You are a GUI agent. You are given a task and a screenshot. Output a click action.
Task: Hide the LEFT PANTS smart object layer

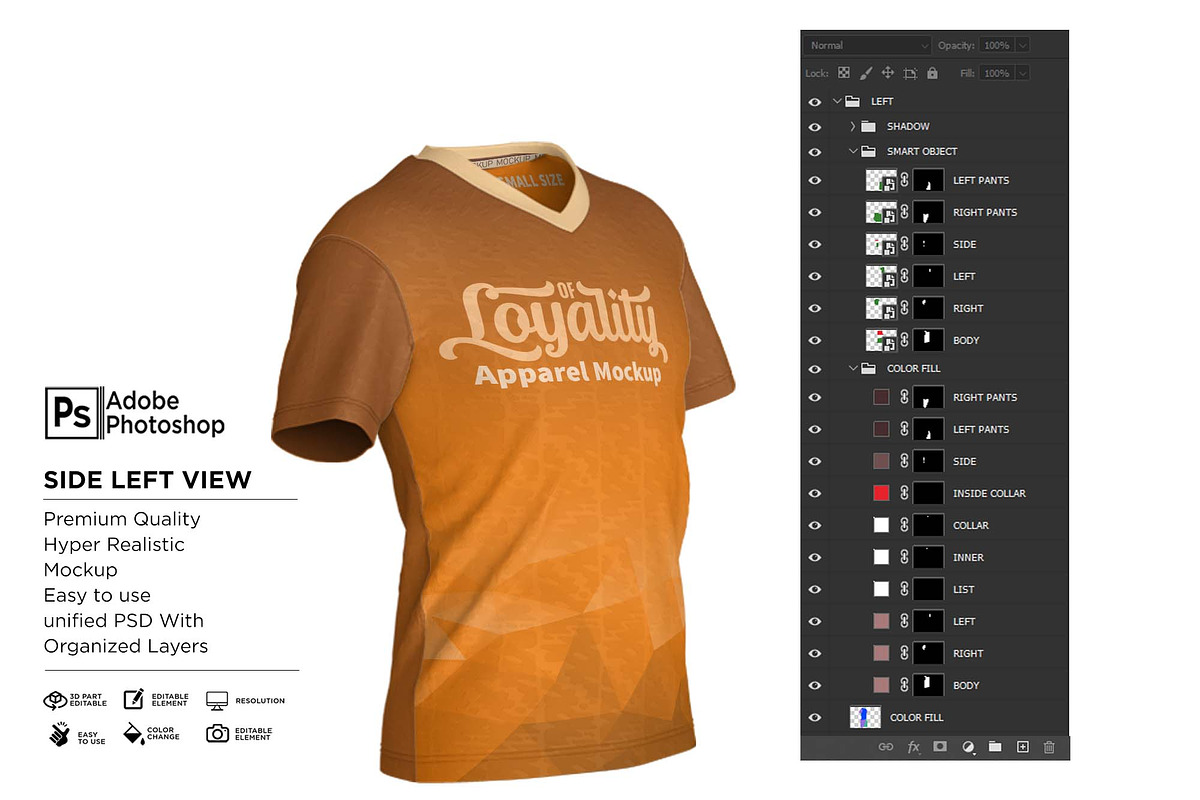(815, 180)
